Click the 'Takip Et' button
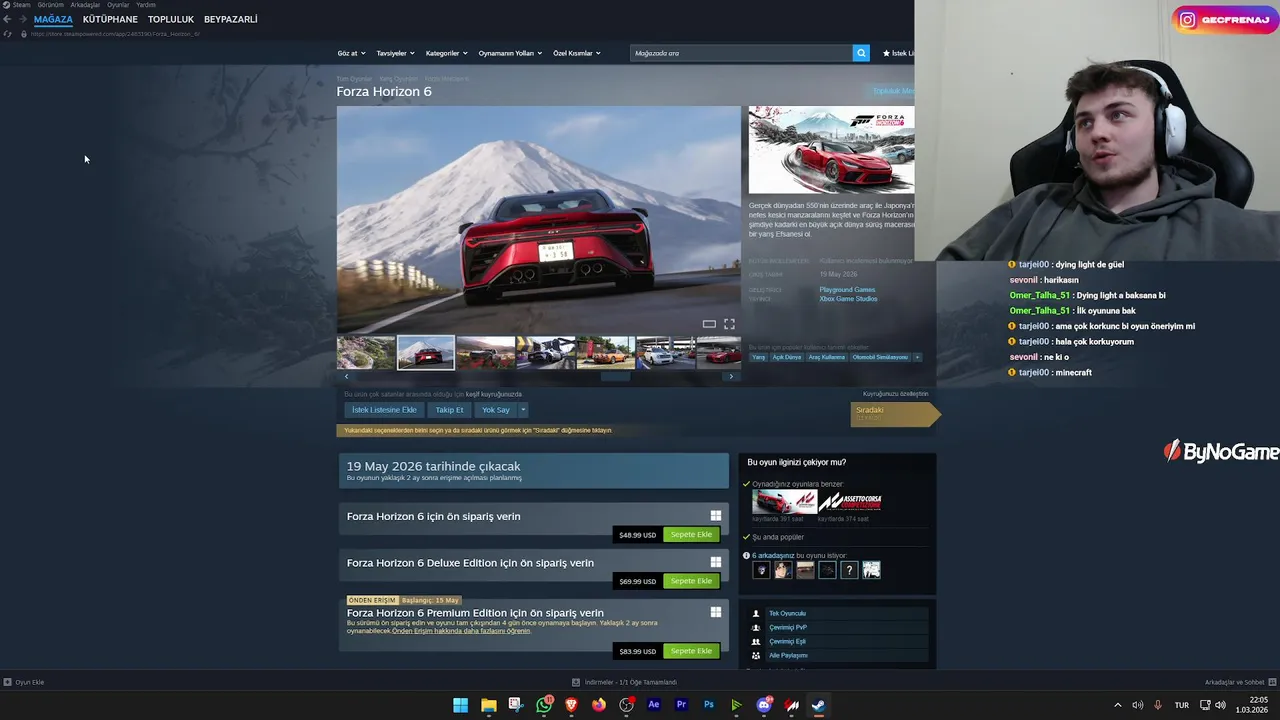This screenshot has height=720, width=1280. pyautogui.click(x=449, y=410)
